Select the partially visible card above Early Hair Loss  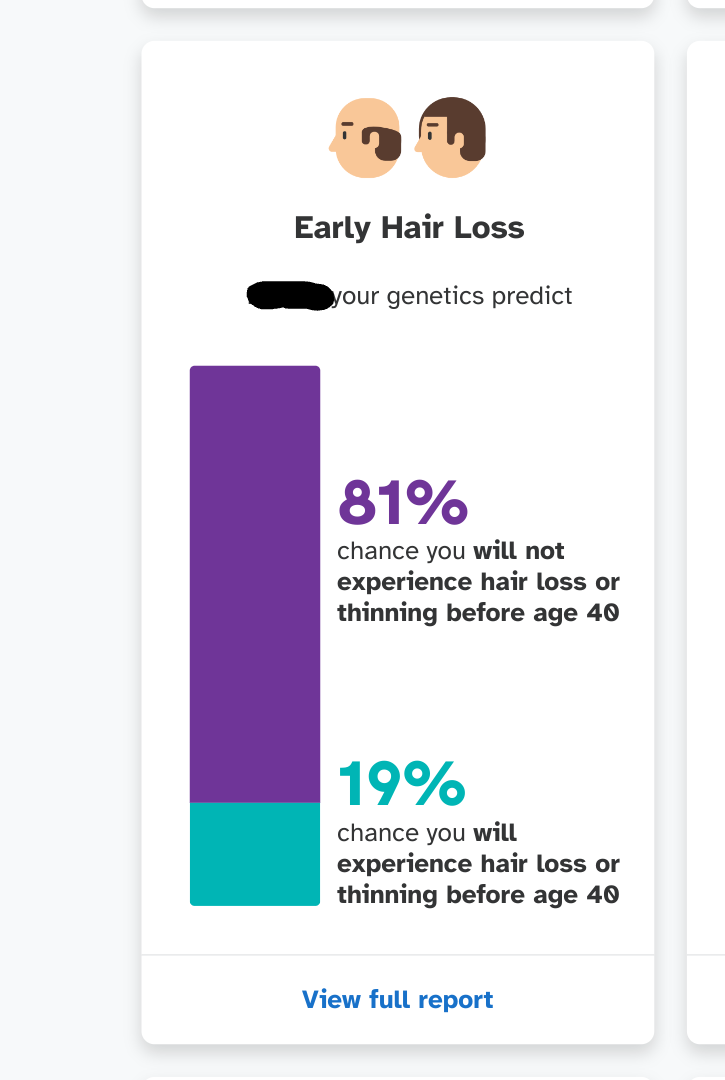click(x=397, y=3)
